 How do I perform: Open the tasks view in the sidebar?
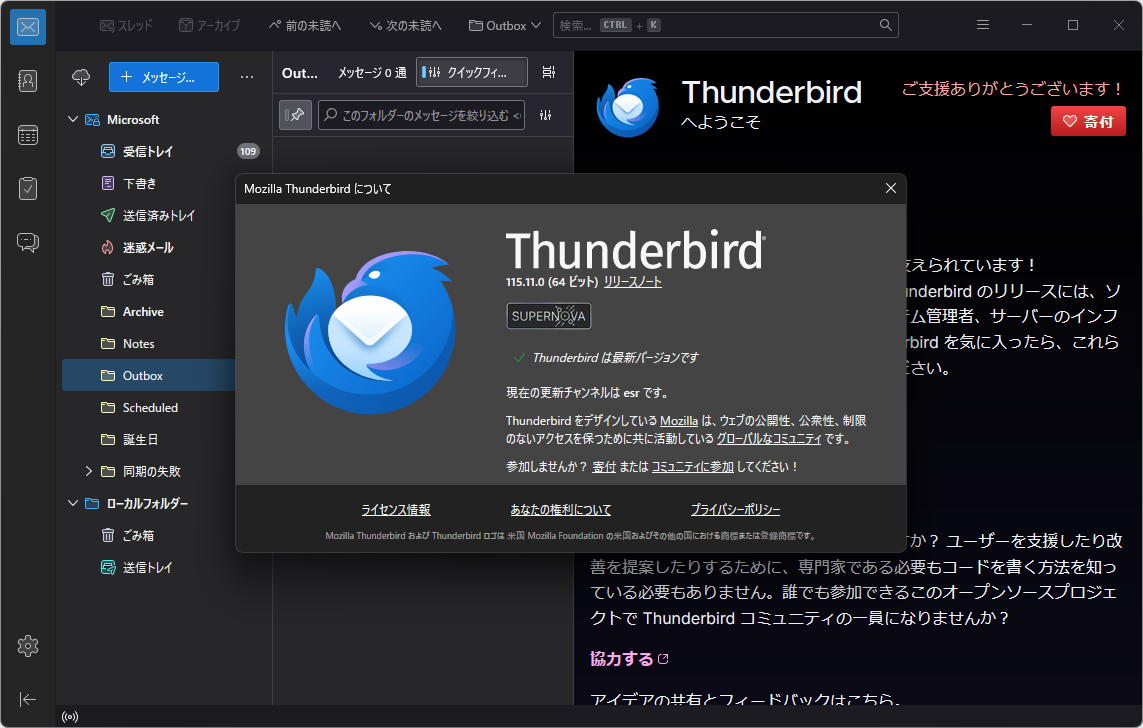tap(27, 188)
